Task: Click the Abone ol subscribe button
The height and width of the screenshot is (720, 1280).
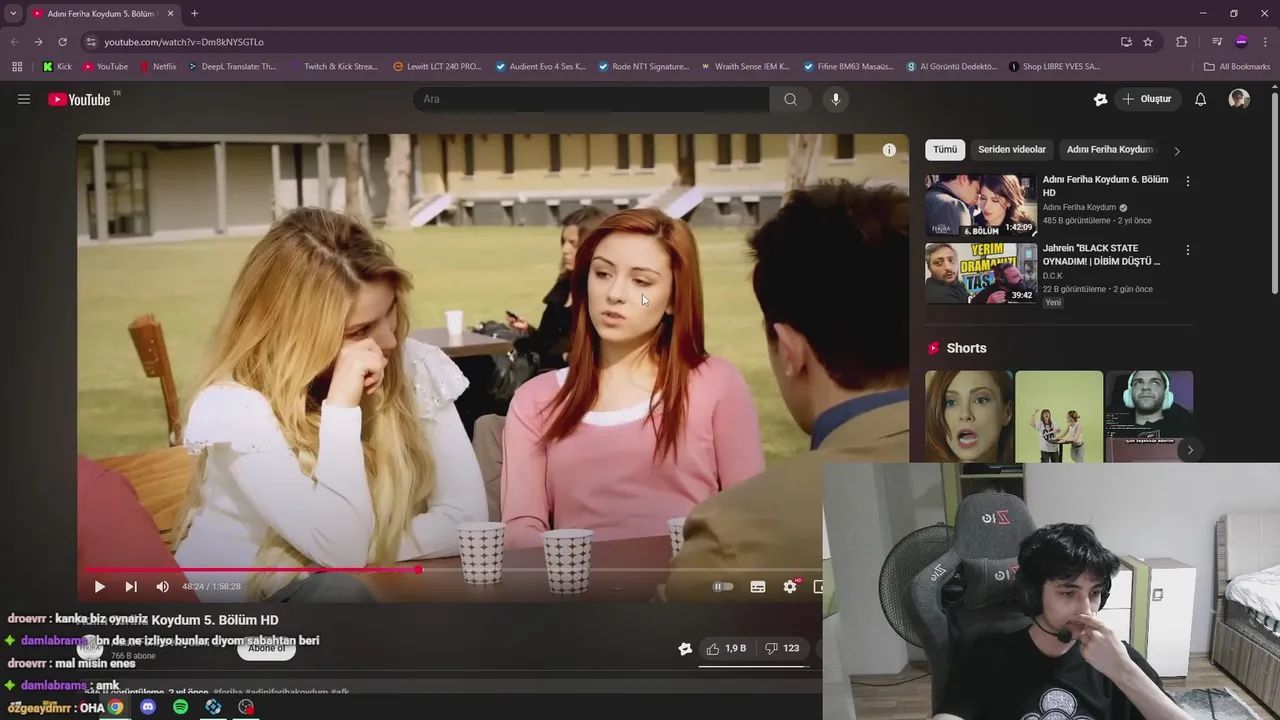Action: (266, 649)
